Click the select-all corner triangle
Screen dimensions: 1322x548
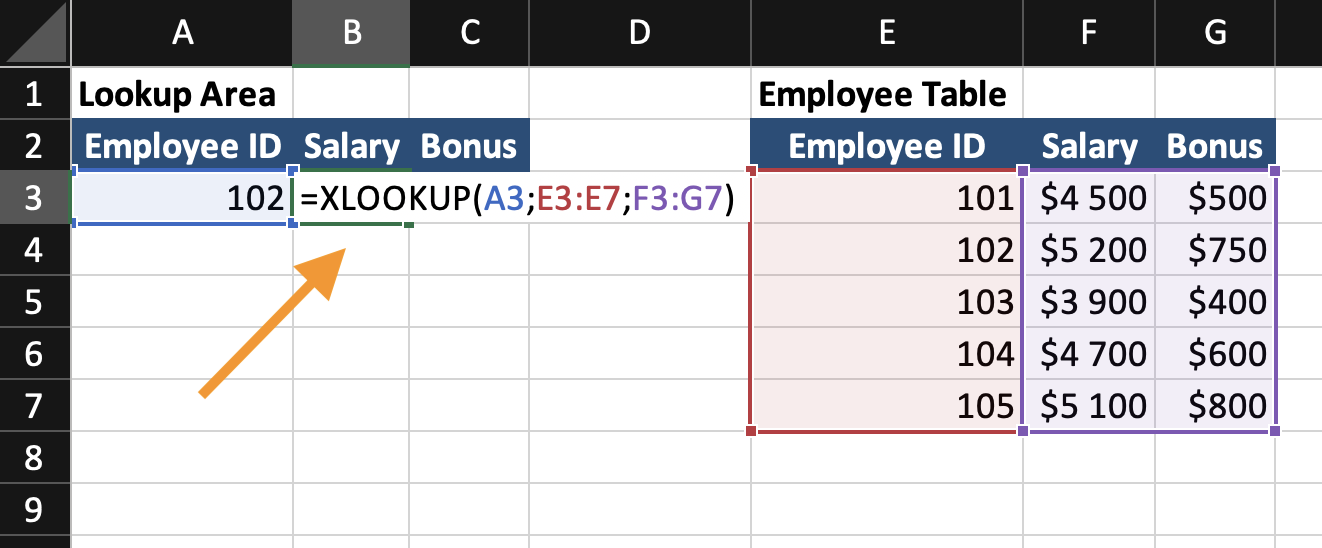click(35, 34)
